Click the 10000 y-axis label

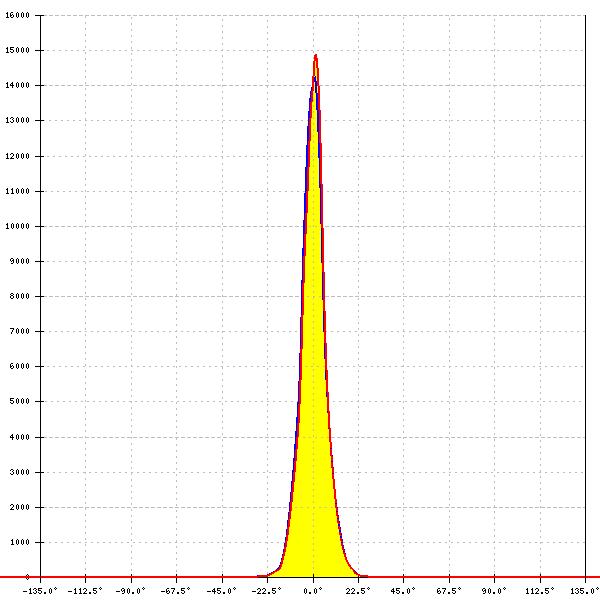tap(18, 226)
